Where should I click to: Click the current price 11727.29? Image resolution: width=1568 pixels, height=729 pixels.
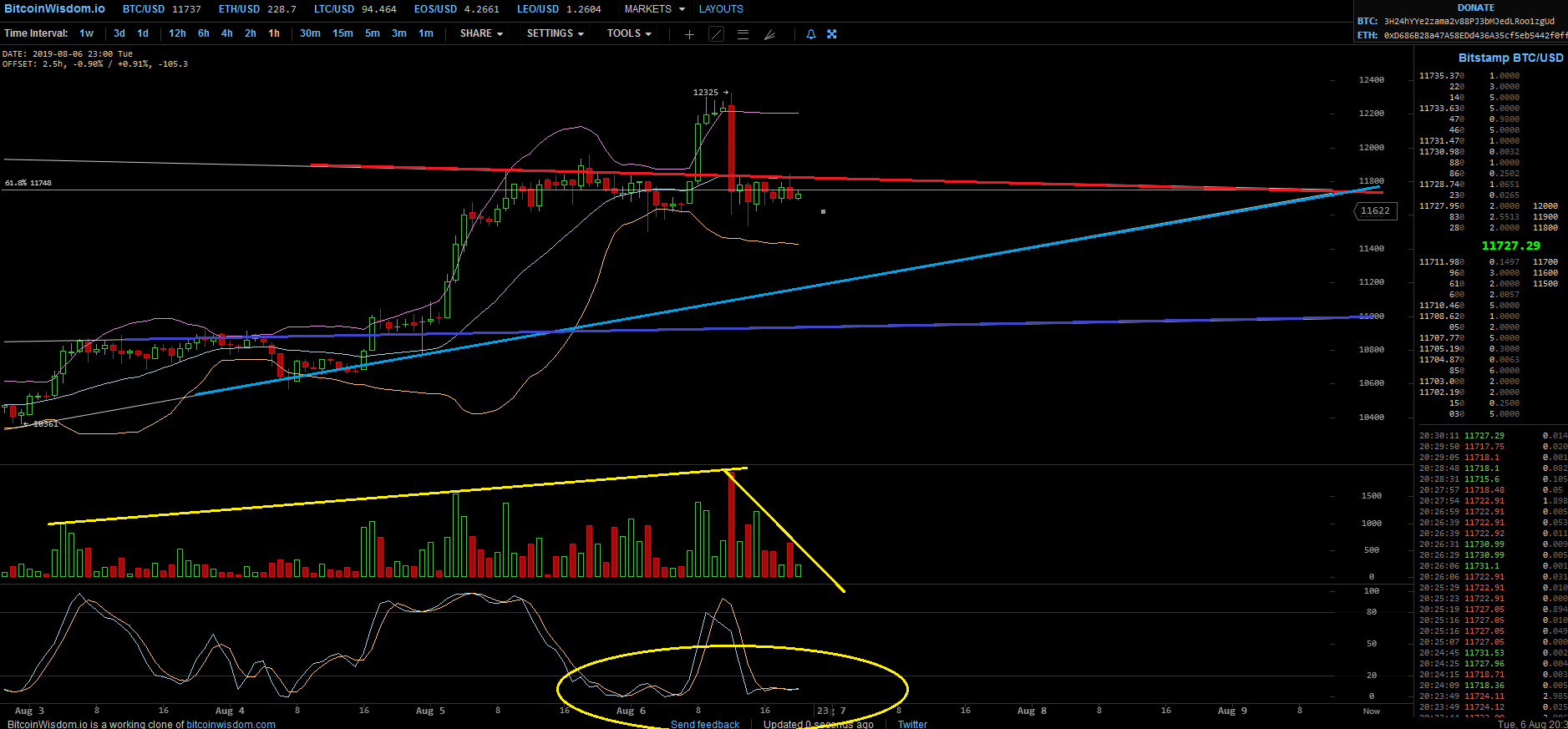tap(1510, 246)
